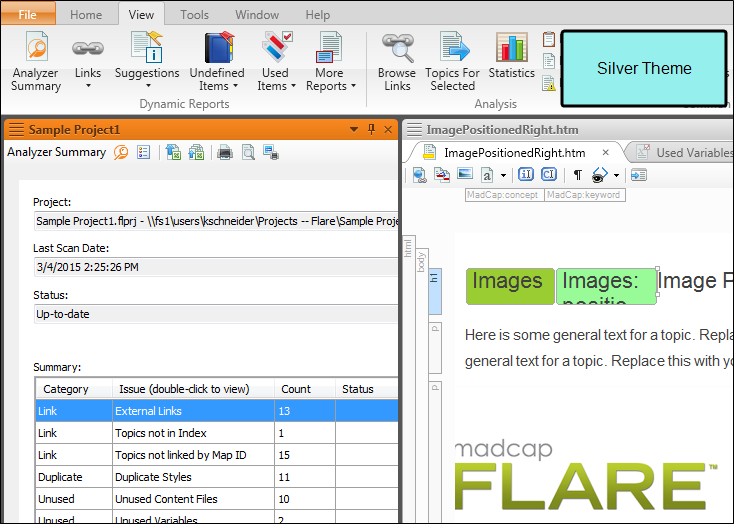Click the clipboard icon beside Statistics
The height and width of the screenshot is (524, 734).
tap(549, 39)
